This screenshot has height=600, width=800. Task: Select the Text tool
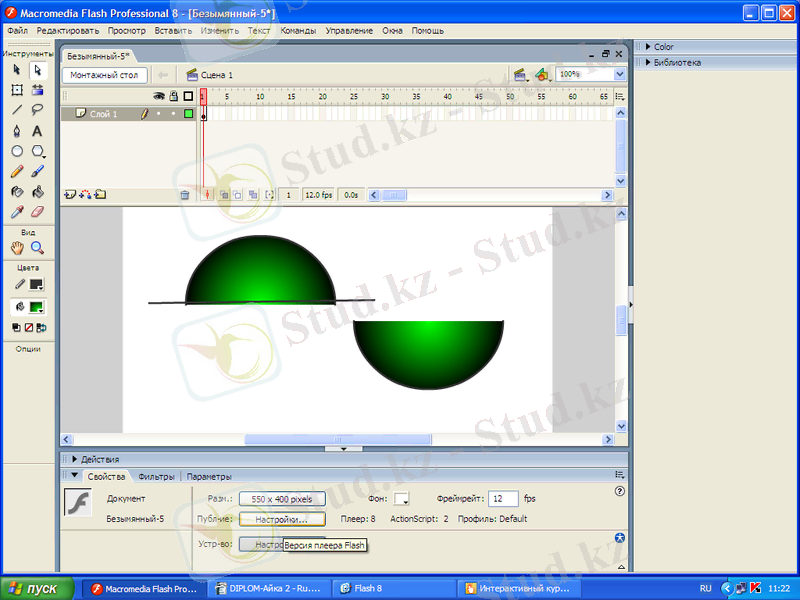click(38, 131)
